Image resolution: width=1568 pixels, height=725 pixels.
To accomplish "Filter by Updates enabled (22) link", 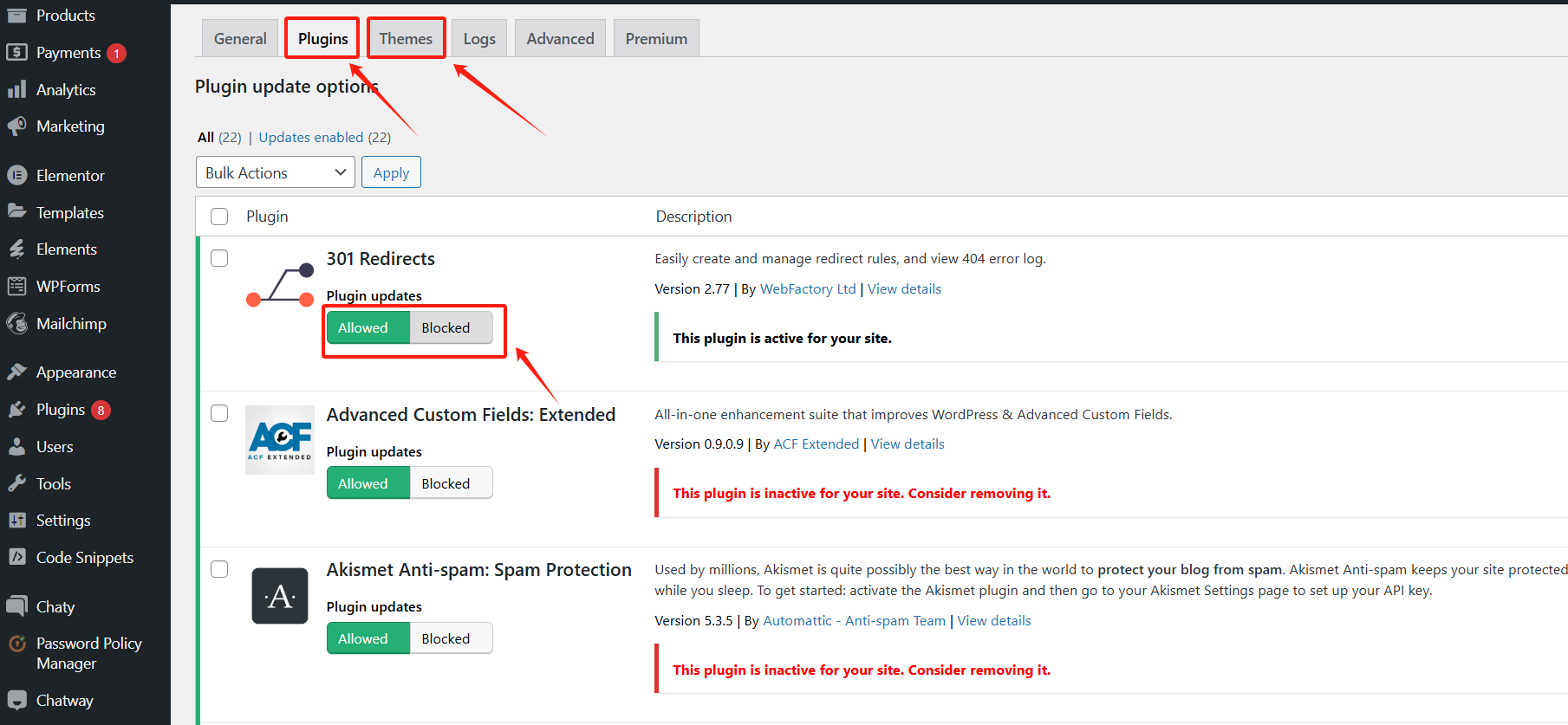I will 324,137.
